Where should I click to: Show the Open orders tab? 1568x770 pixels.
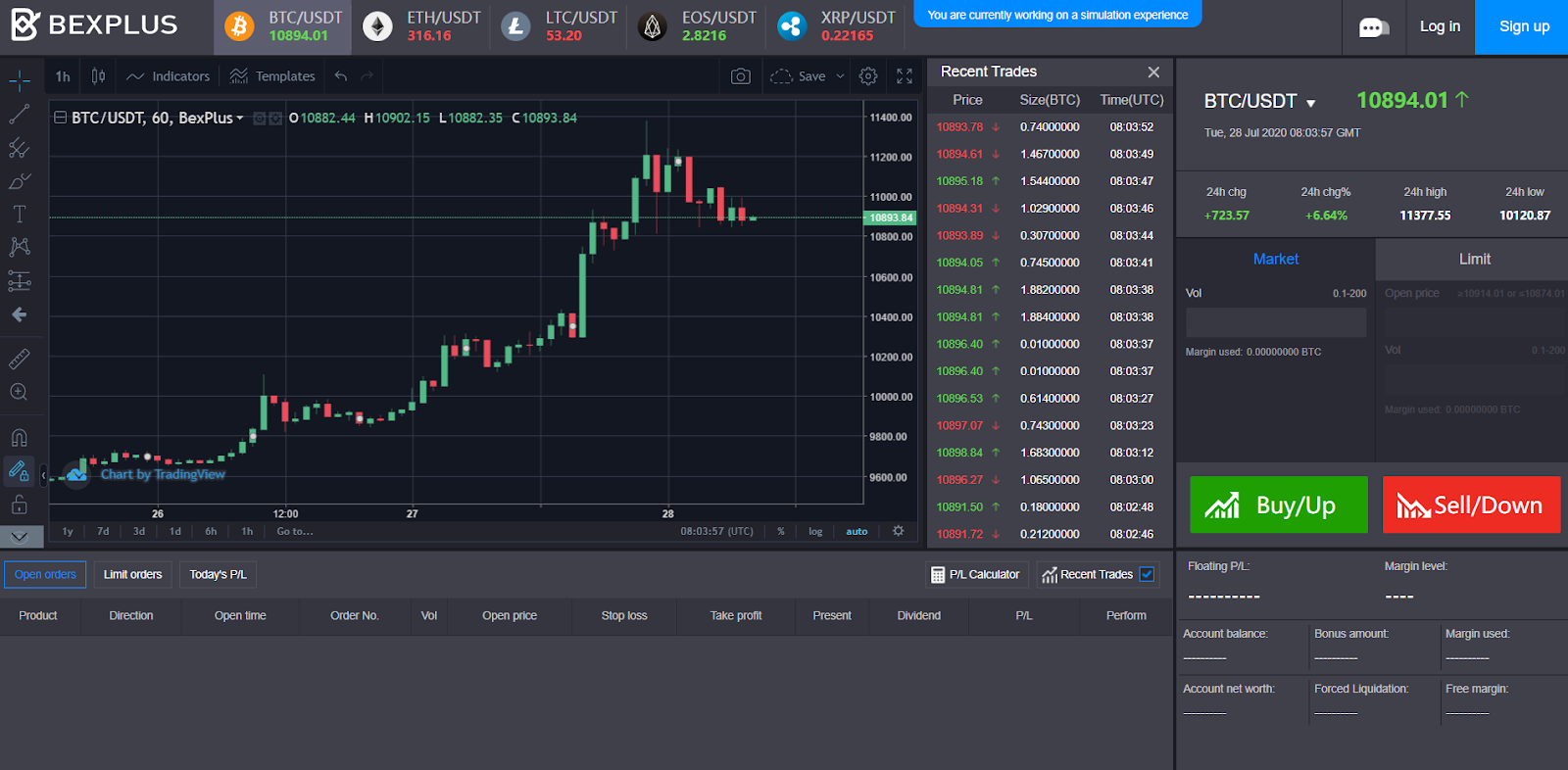(x=45, y=575)
